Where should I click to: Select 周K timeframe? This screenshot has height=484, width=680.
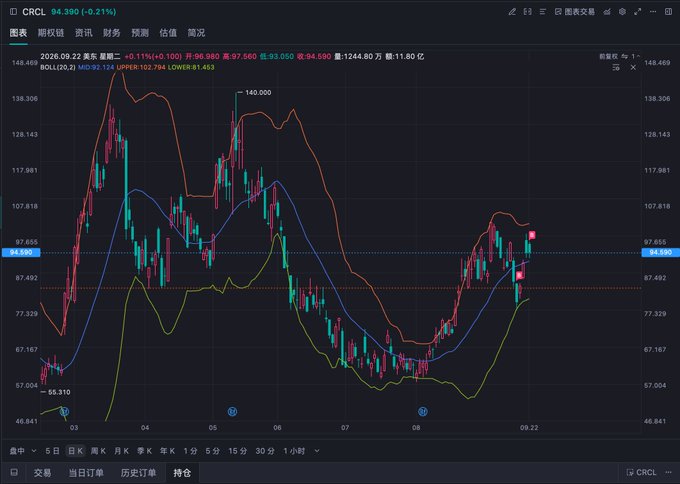[98, 451]
